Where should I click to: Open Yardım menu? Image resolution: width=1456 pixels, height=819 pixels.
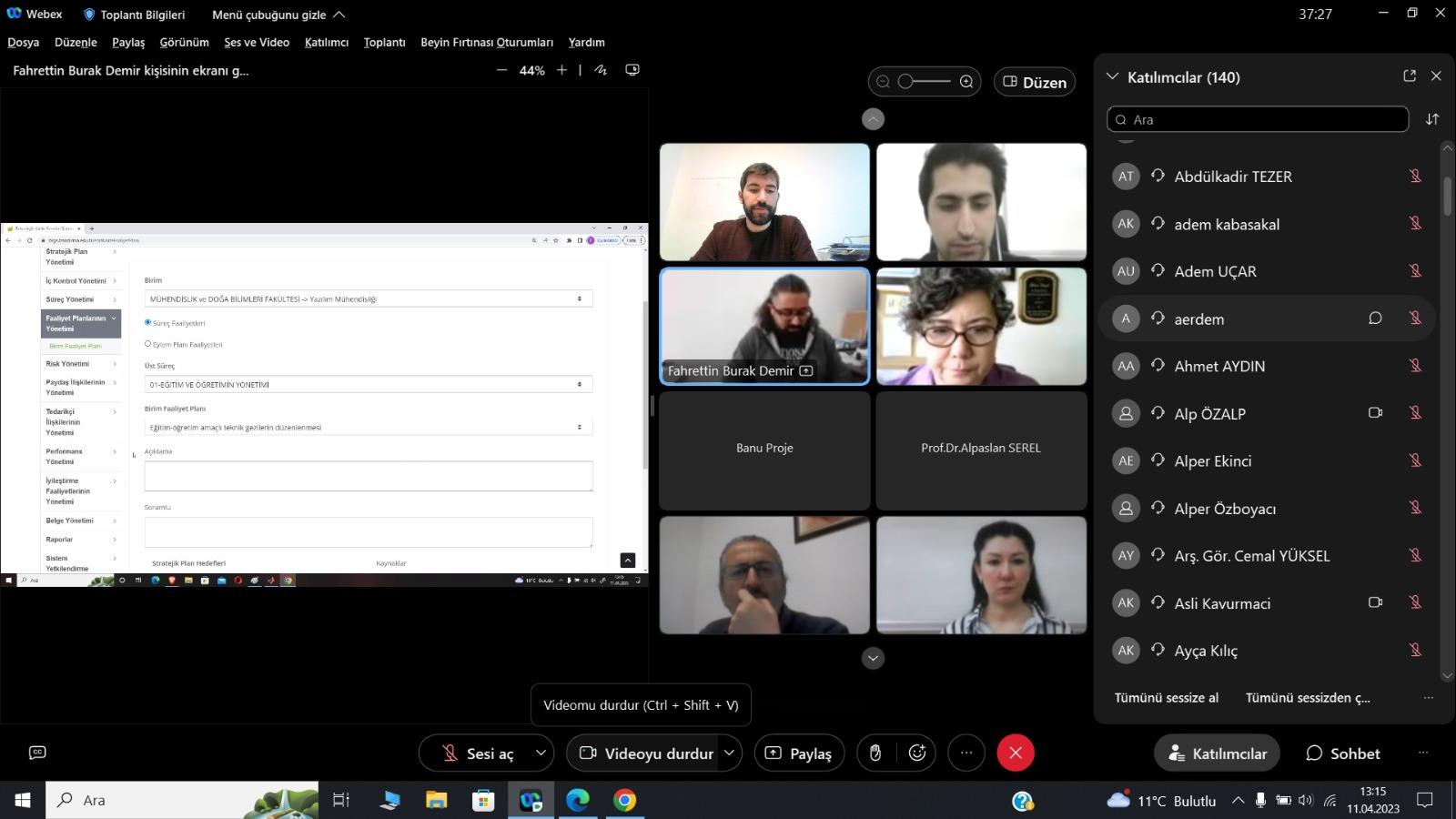point(587,42)
